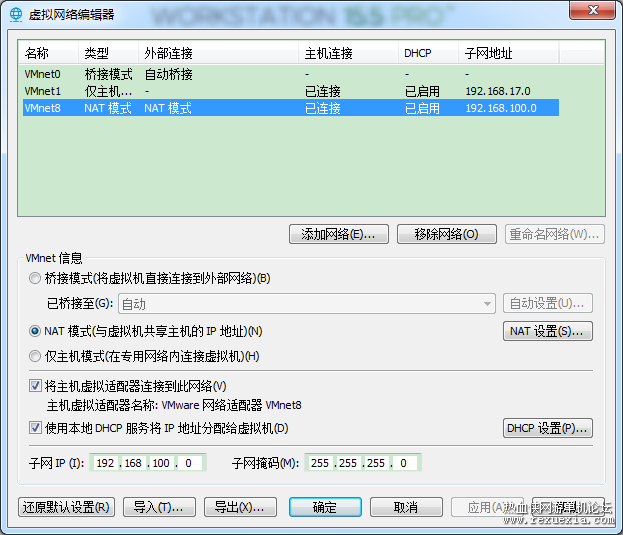Click 添加网络(E) button
This screenshot has width=623, height=535.
coord(339,234)
